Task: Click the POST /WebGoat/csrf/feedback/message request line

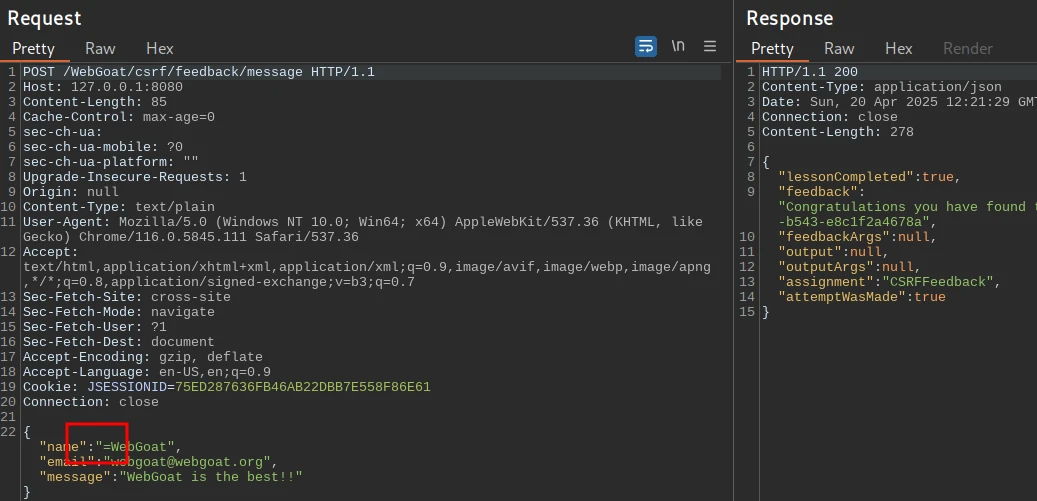Action: pyautogui.click(x=199, y=72)
